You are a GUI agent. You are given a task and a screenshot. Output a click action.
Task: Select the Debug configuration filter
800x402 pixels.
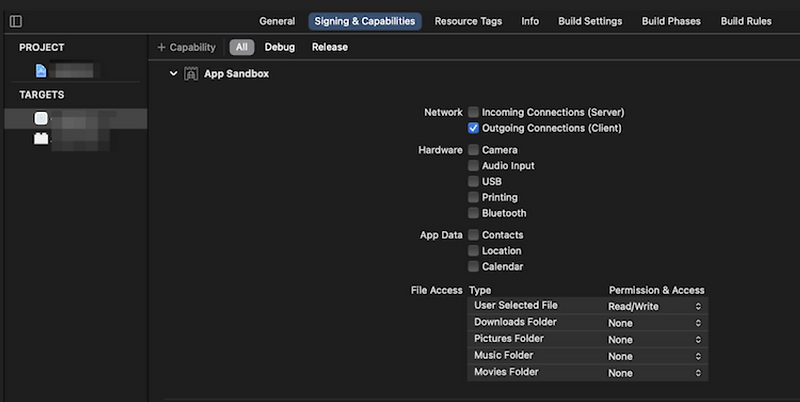pos(280,47)
